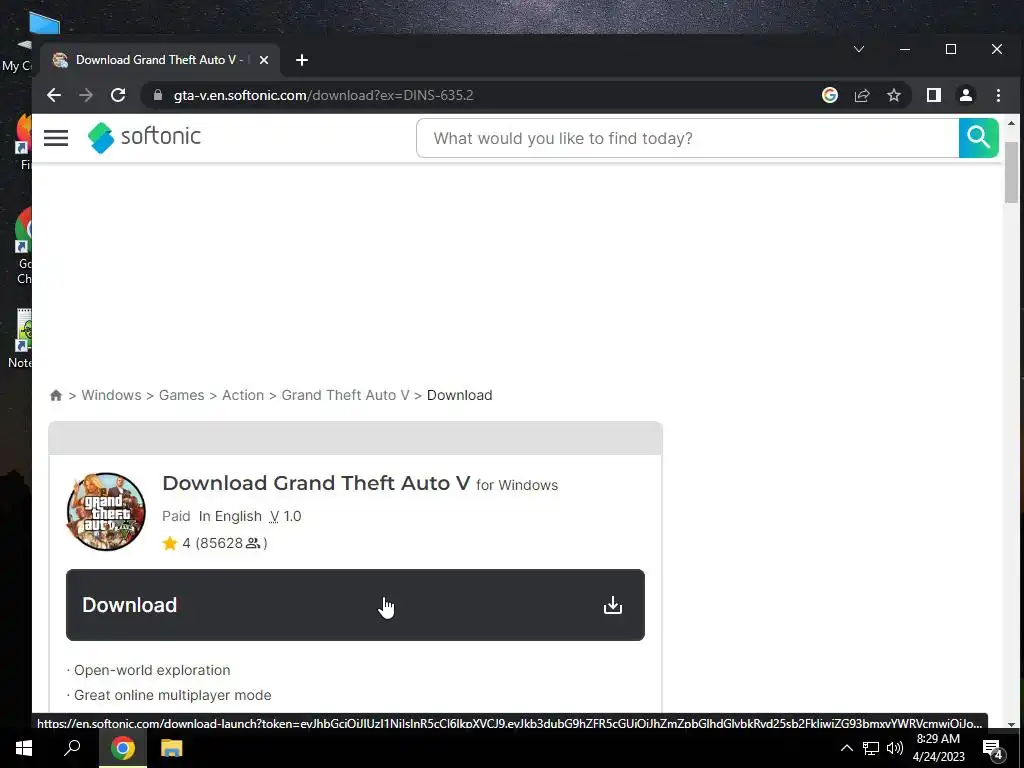Click the page vertical scrollbar thumb
The width and height of the screenshot is (1024, 768).
point(1011,172)
